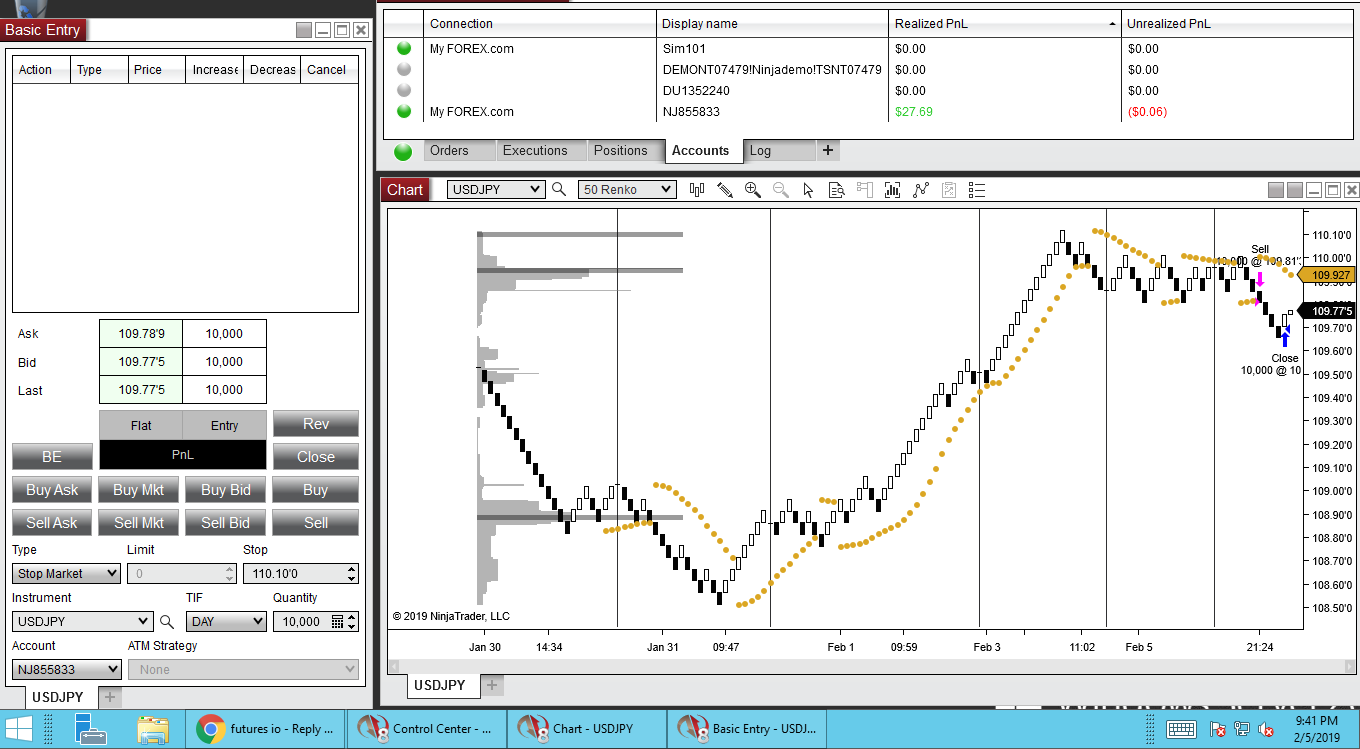This screenshot has height=749, width=1360.
Task: Increase the Stop price with up arrow
Action: 351,569
